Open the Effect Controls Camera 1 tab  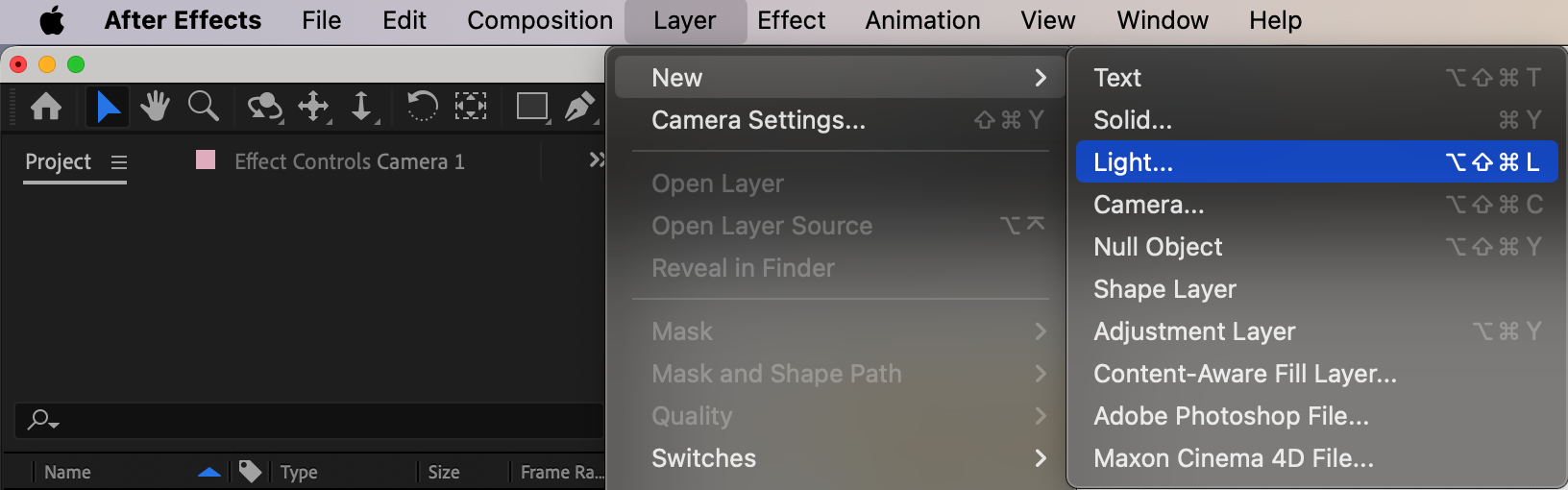(349, 161)
